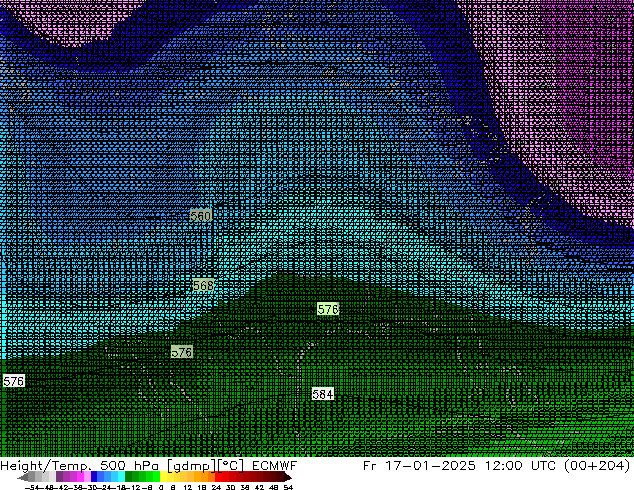Click the 568 contour height label
Screen dimensions: 634x490
203,286
